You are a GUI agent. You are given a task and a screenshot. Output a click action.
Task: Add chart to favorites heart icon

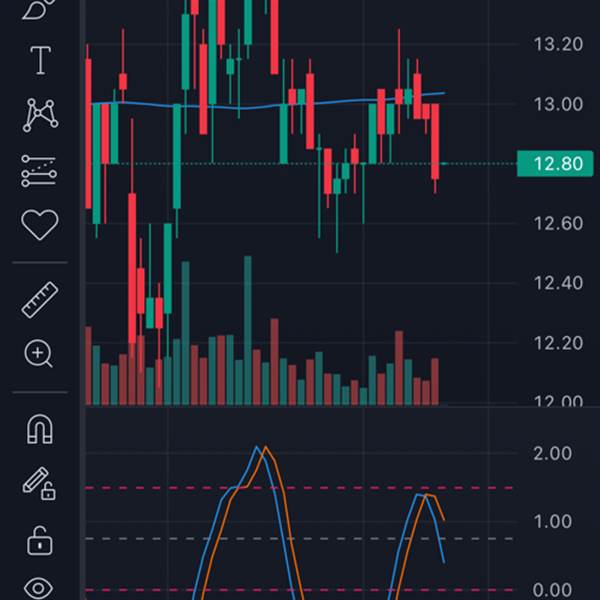point(40,225)
